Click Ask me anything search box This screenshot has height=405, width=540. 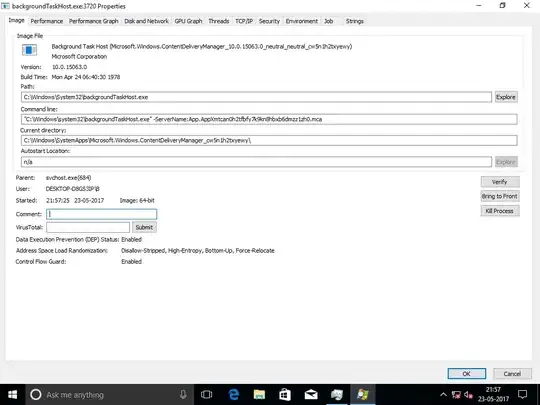110,395
